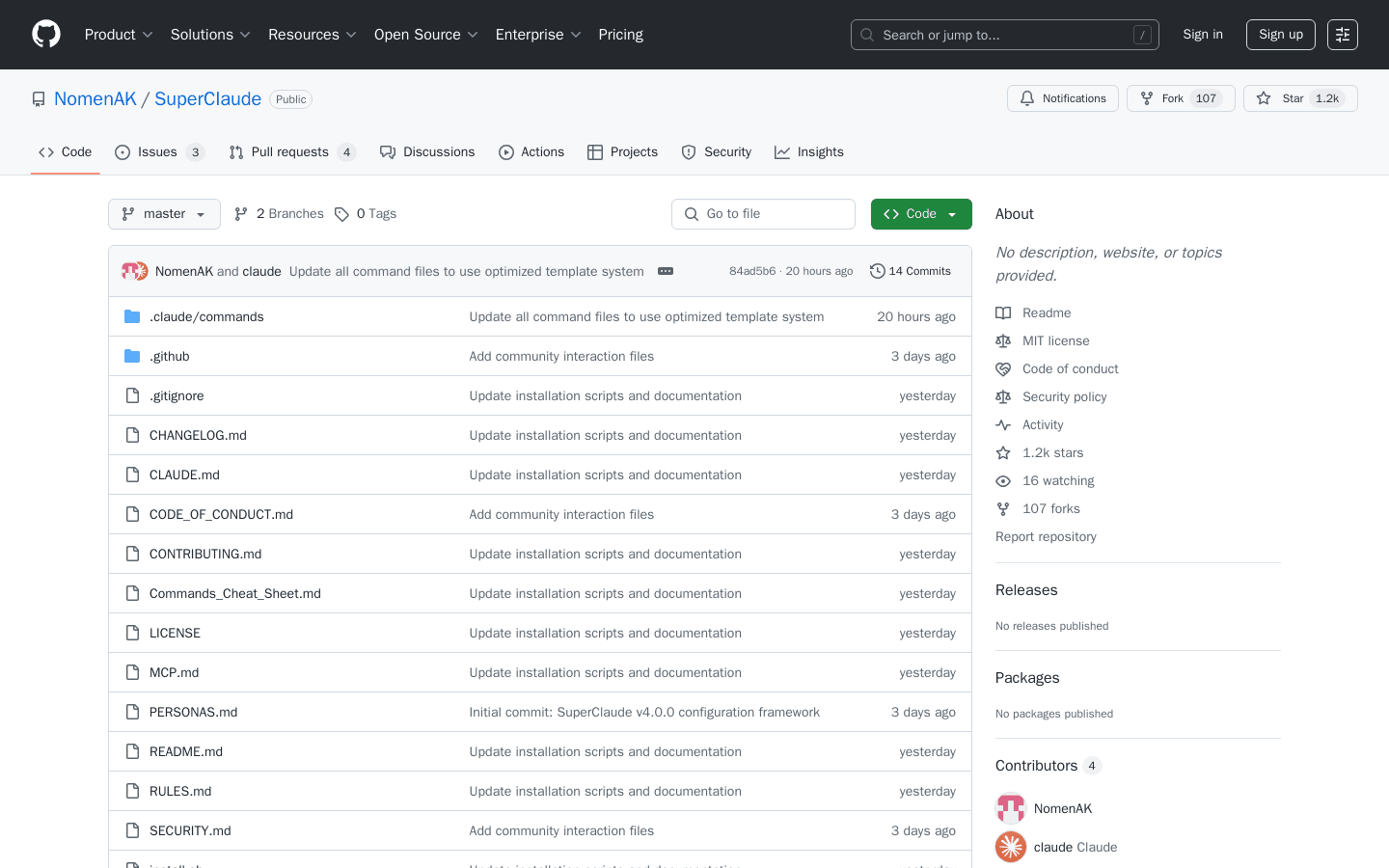Click the Notifications bell icon
Image resolution: width=1389 pixels, height=868 pixels.
click(1026, 97)
